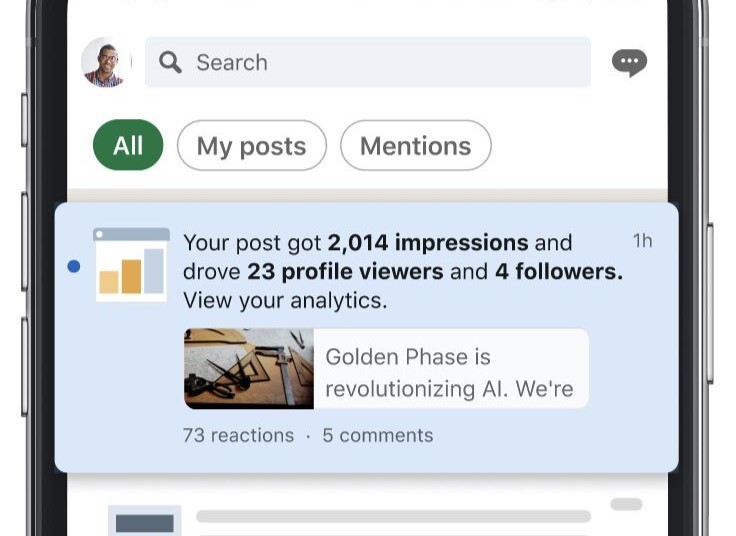Click the blue unread indicator dot
The height and width of the screenshot is (536, 736).
74,266
